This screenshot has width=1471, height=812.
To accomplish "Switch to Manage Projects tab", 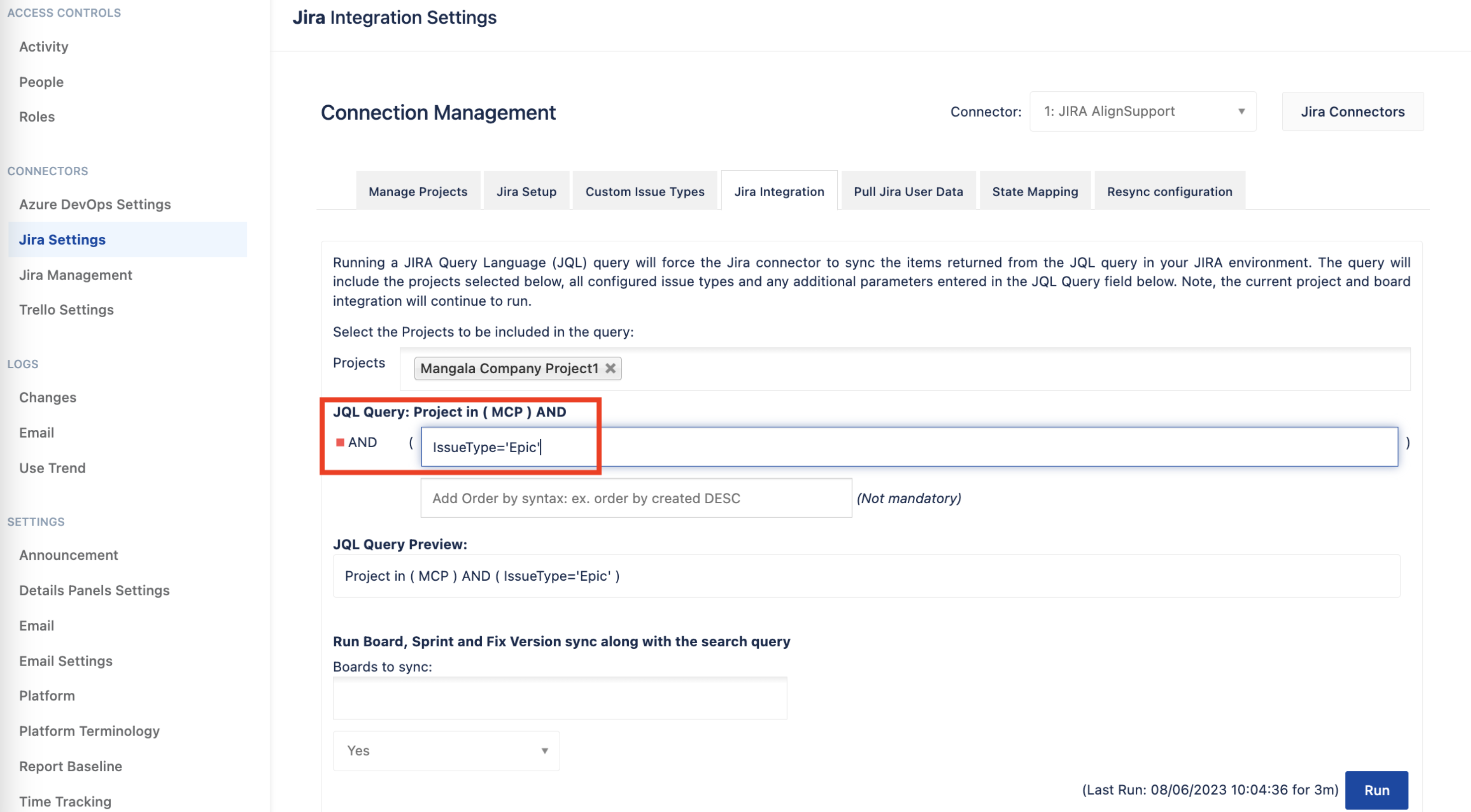I will click(x=418, y=192).
